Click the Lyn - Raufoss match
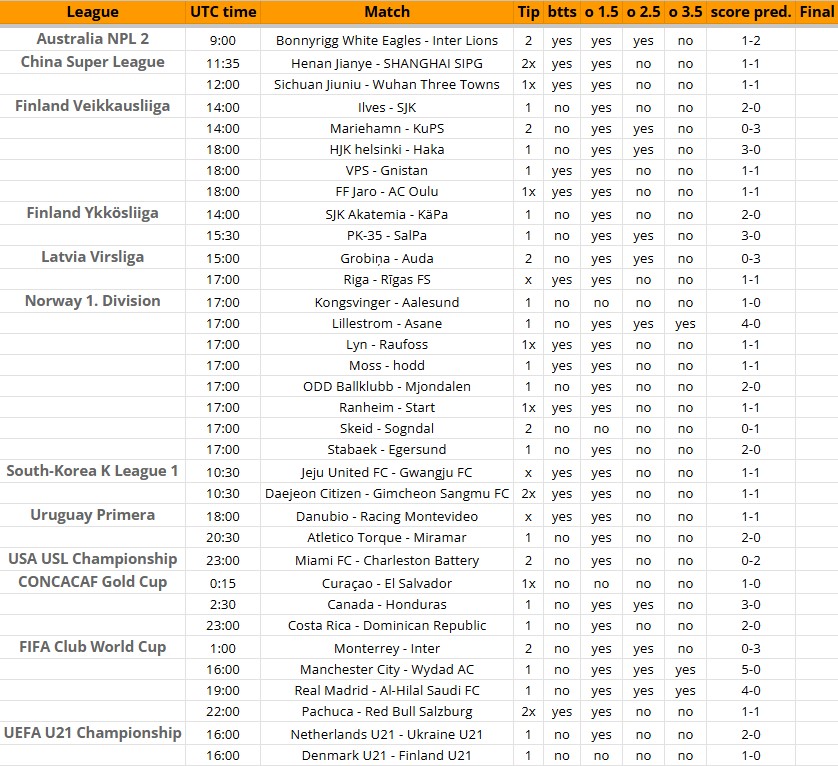Image resolution: width=838 pixels, height=766 pixels. (387, 344)
